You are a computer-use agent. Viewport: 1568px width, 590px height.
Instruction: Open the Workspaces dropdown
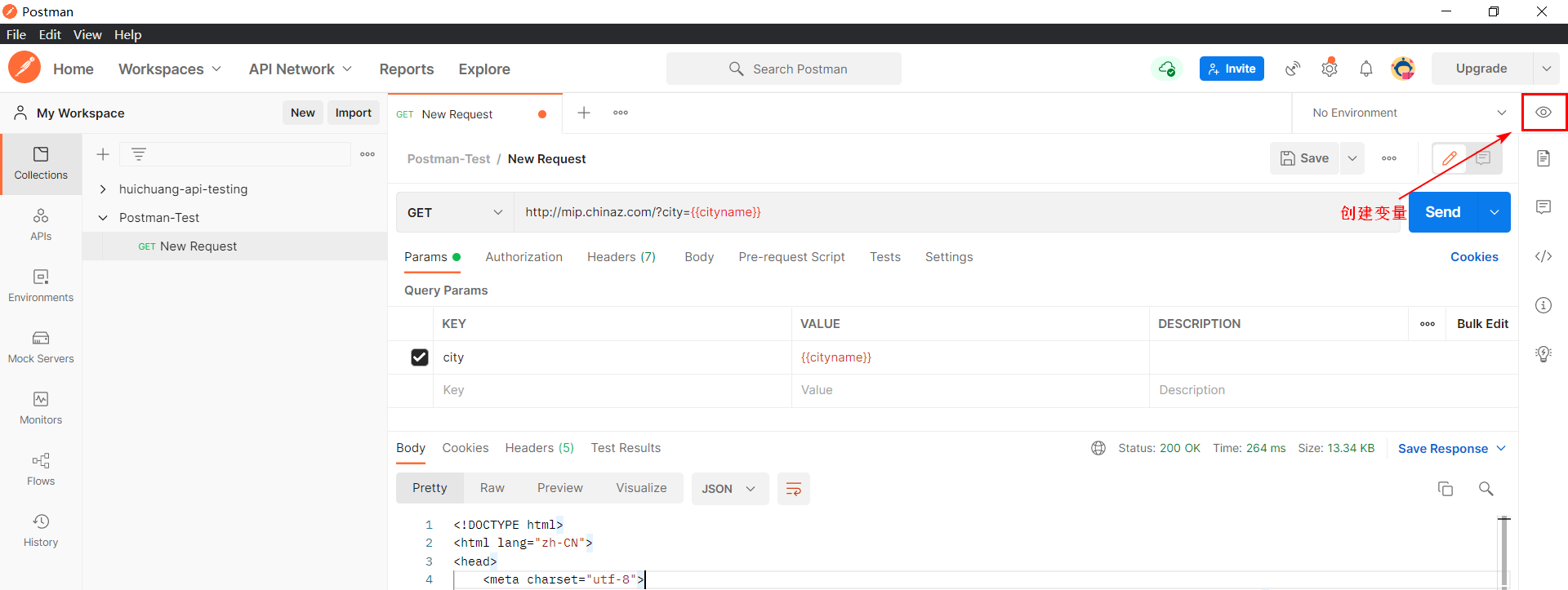tap(170, 69)
